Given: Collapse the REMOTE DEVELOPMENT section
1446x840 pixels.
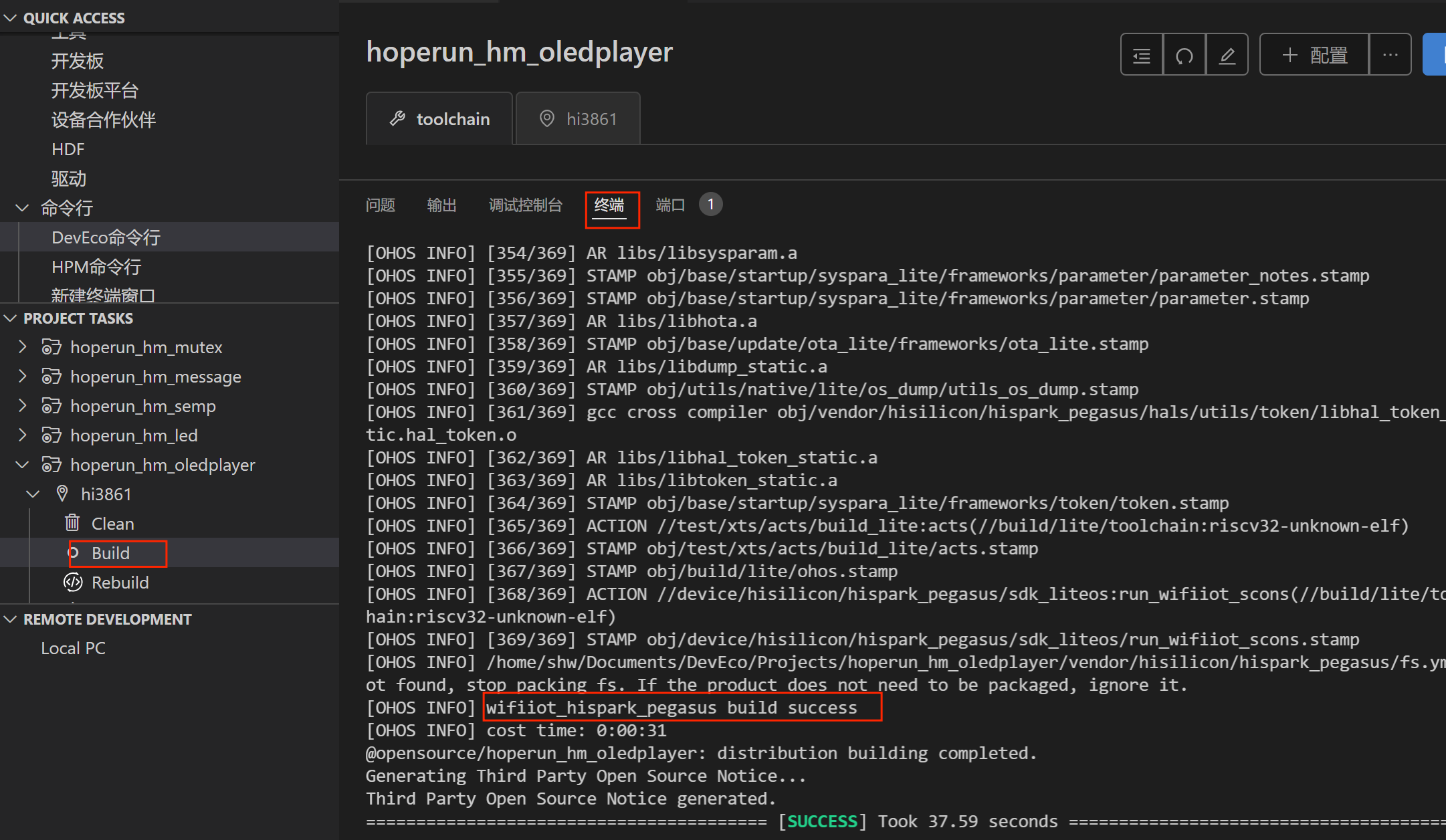Looking at the screenshot, I should coord(10,619).
